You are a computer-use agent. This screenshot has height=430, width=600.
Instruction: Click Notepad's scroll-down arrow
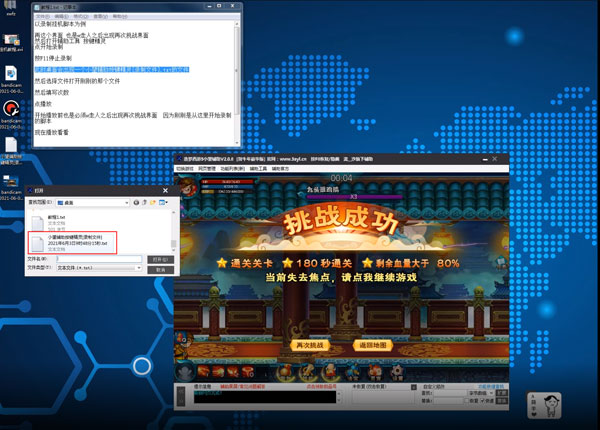pos(237,143)
